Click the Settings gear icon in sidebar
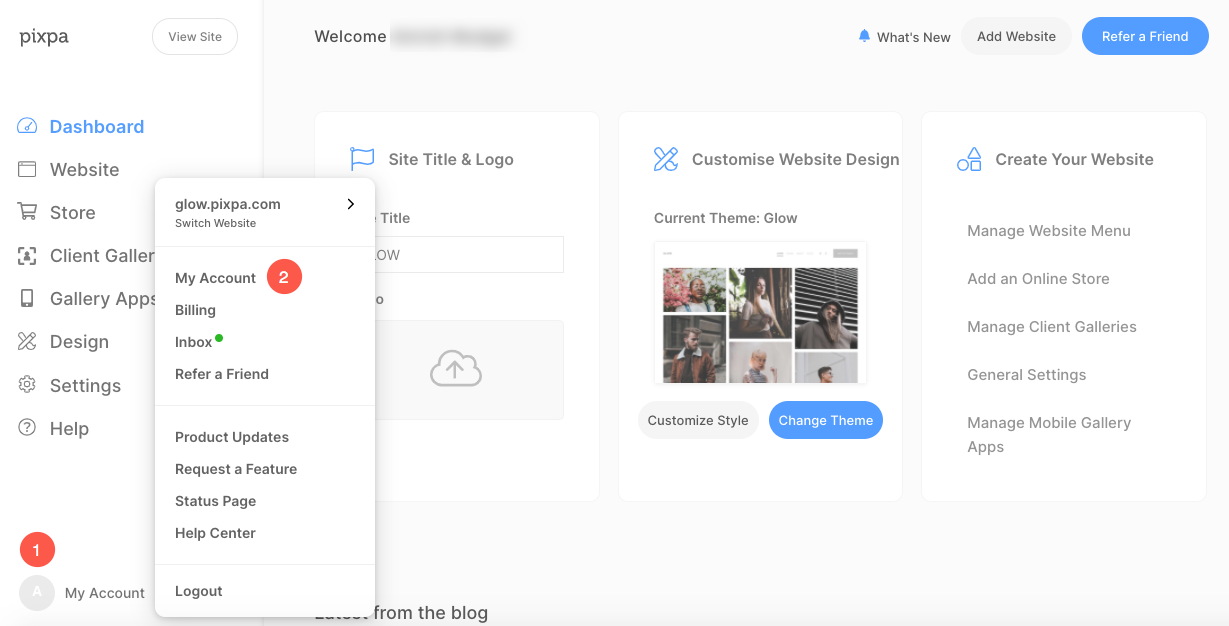 (27, 385)
